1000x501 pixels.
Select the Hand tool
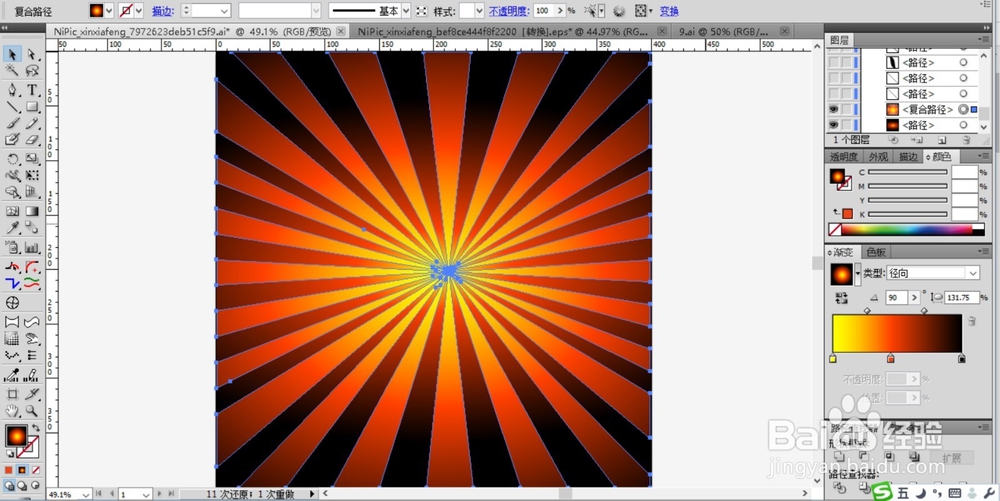pyautogui.click(x=12, y=411)
